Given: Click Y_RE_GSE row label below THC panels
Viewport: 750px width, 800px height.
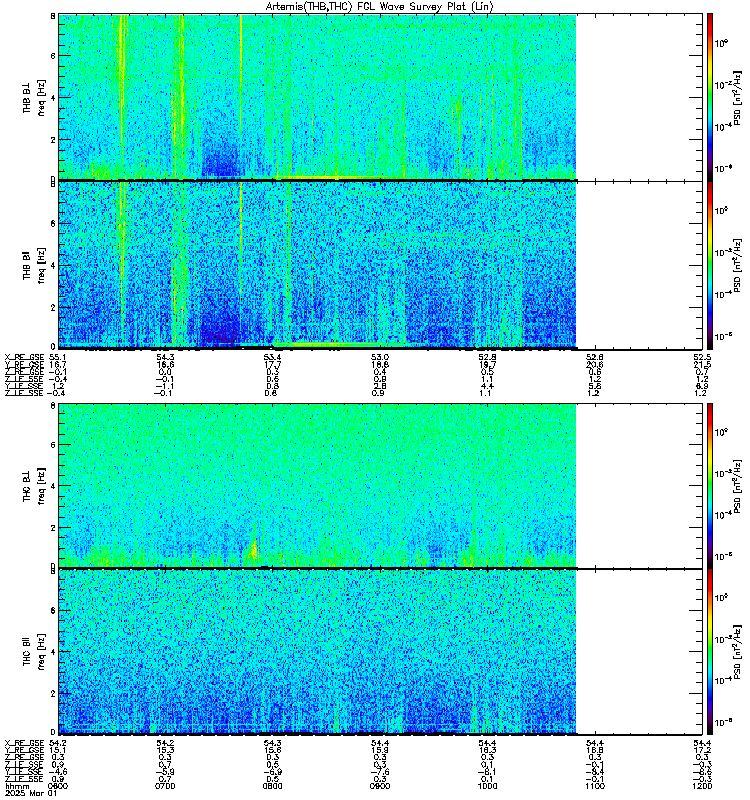Looking at the screenshot, I should pos(24,751).
